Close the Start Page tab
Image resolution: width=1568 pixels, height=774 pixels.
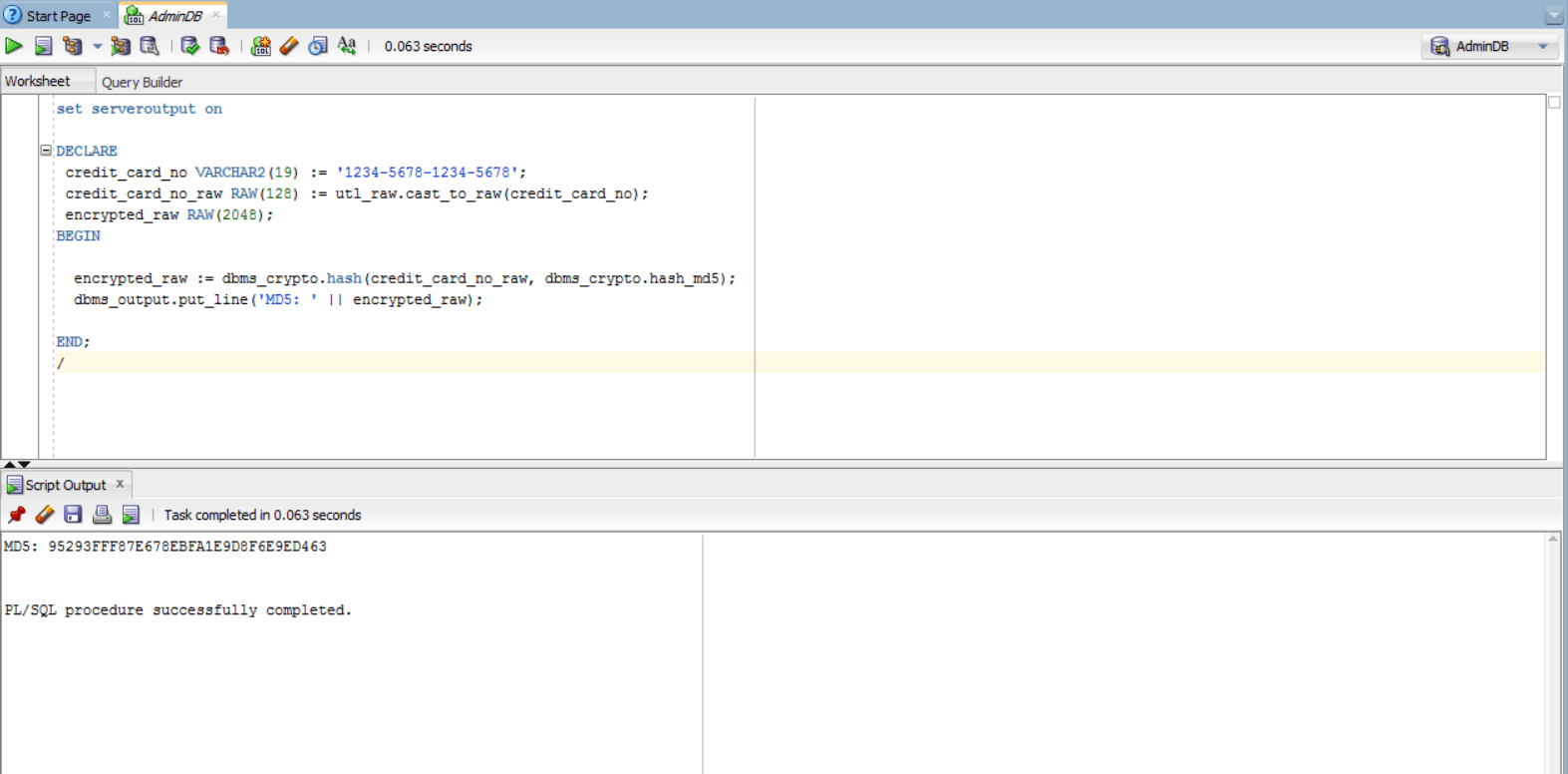click(107, 15)
